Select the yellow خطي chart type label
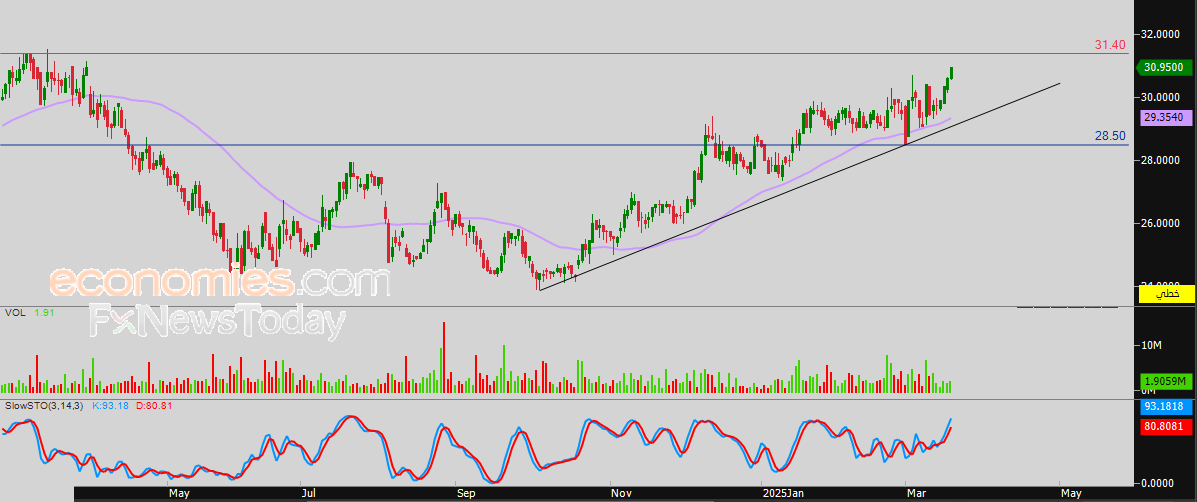Screen dimensions: 1197x502 click(1166, 294)
